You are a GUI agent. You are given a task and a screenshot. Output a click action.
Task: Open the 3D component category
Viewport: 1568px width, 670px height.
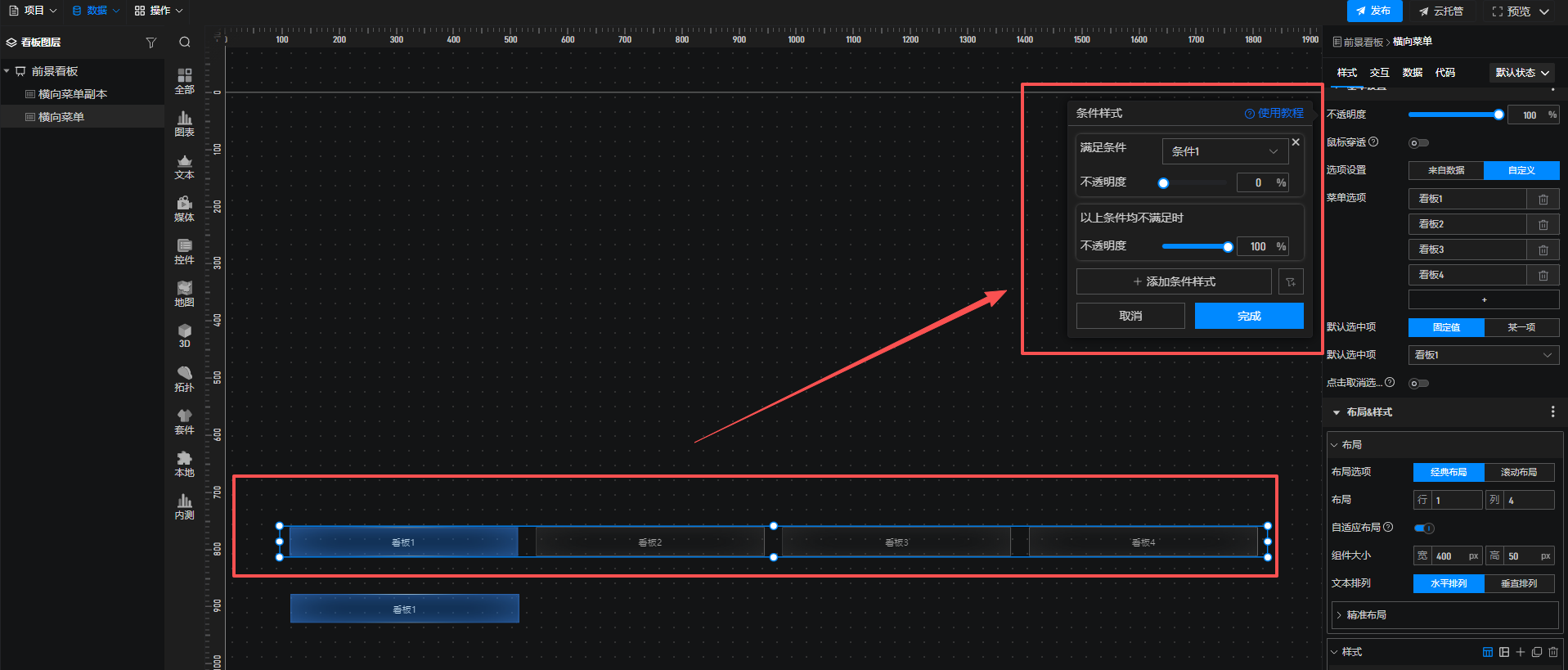184,335
